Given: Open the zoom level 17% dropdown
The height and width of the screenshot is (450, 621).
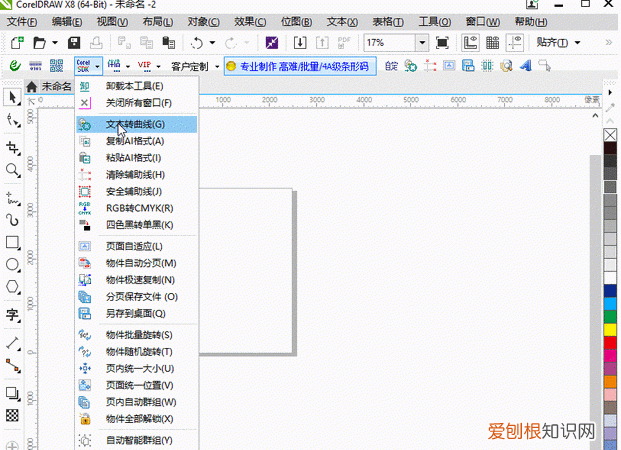Looking at the screenshot, I should (422, 42).
